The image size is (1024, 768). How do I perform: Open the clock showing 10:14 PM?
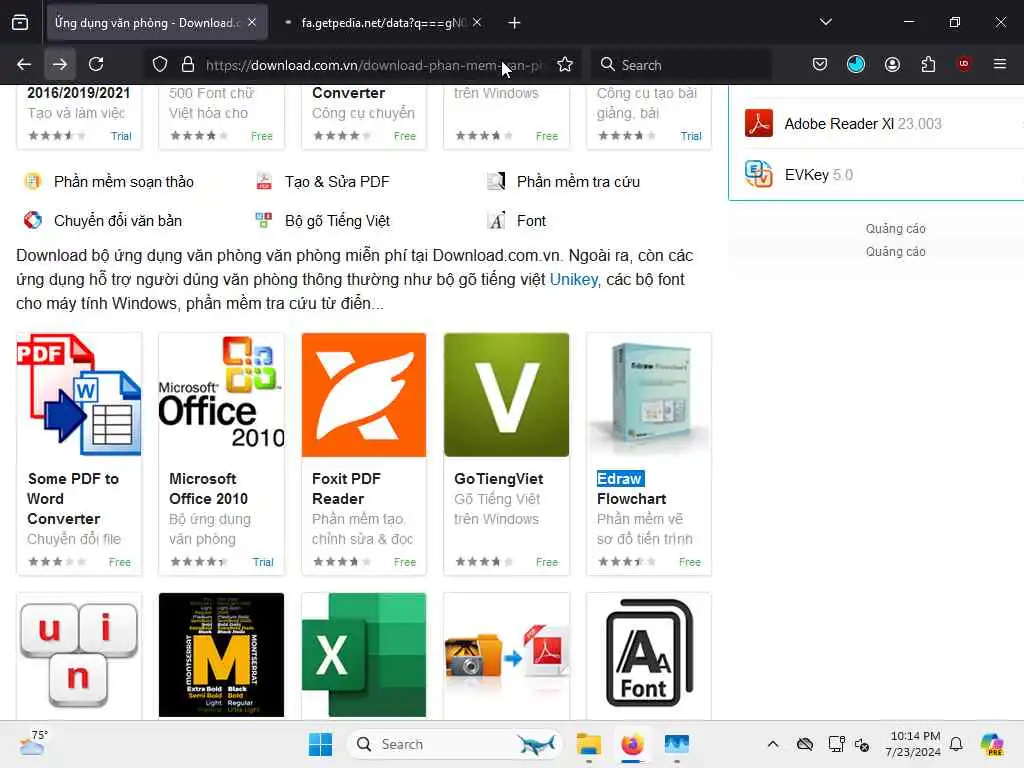click(914, 744)
